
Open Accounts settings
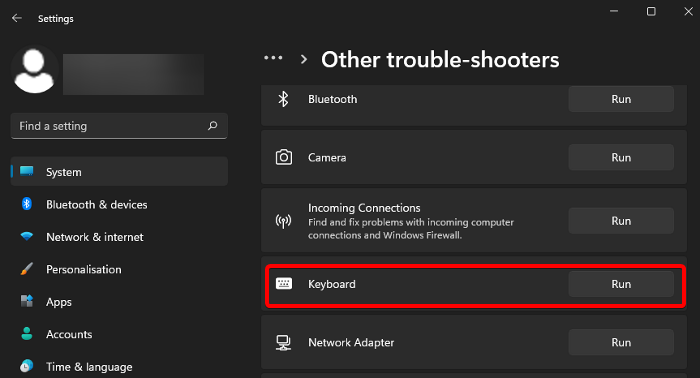pyautogui.click(x=119, y=334)
